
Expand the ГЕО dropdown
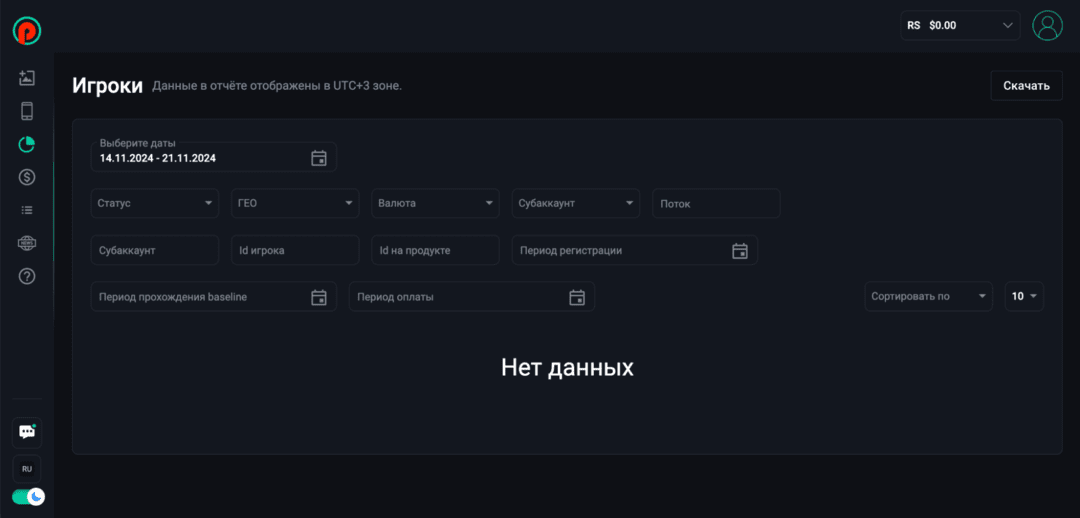(295, 203)
